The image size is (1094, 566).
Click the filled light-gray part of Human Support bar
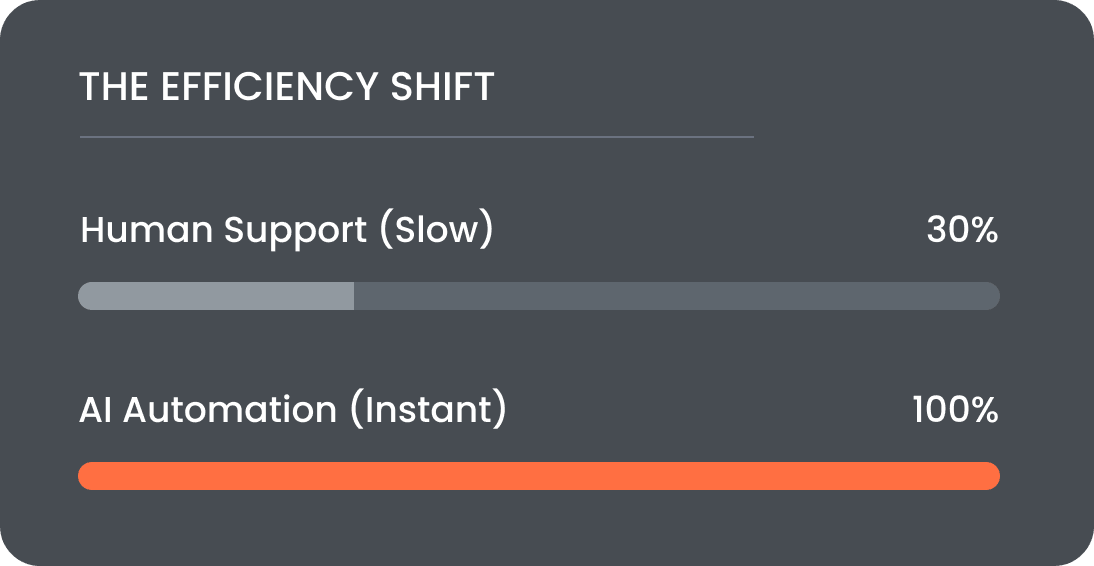pyautogui.click(x=216, y=296)
